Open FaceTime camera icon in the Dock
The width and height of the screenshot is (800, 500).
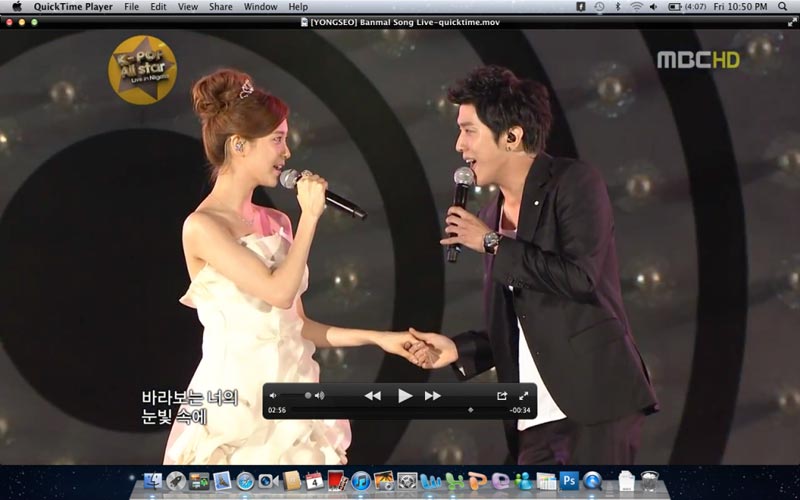tap(268, 481)
